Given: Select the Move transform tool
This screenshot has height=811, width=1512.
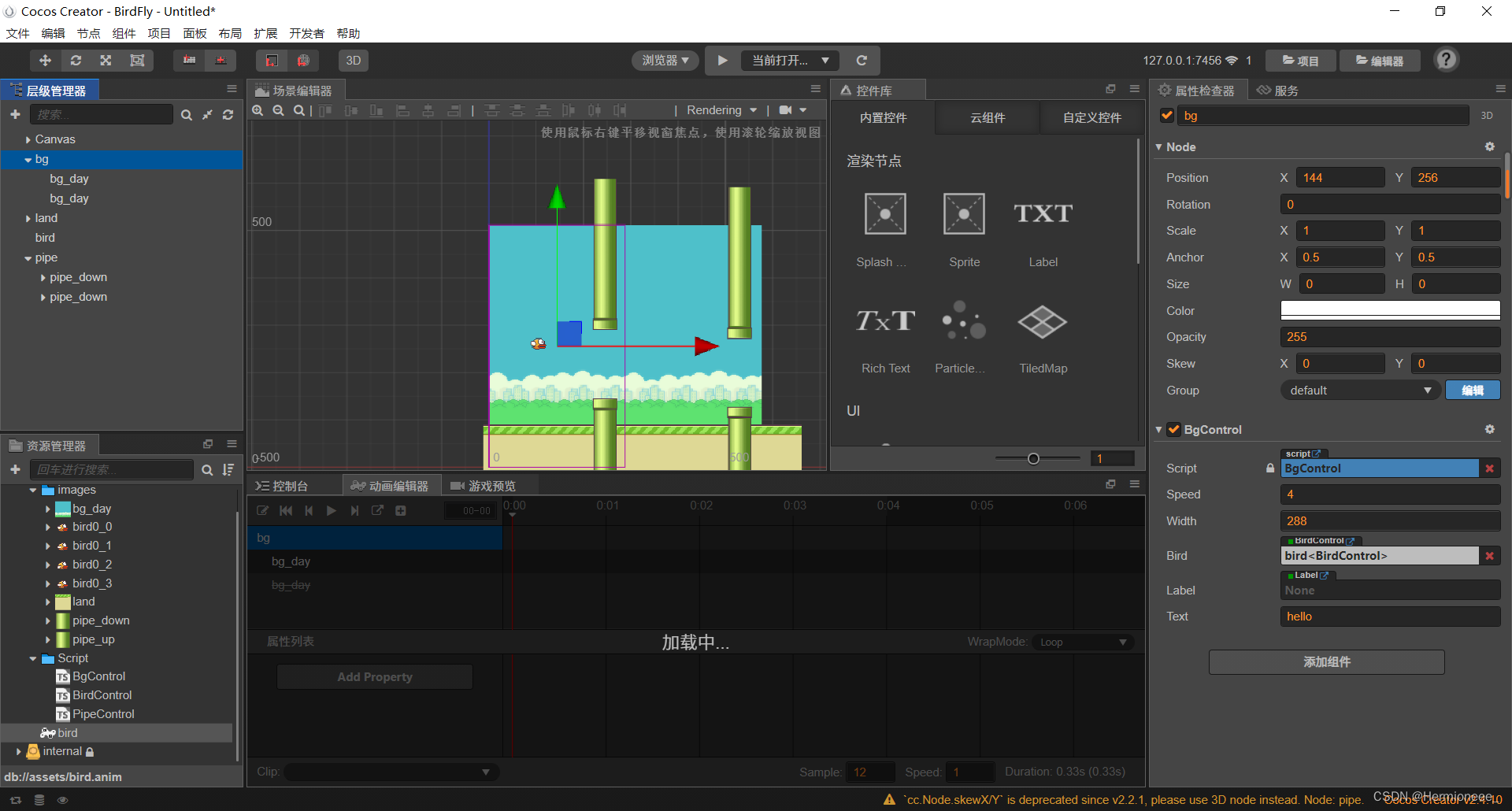Looking at the screenshot, I should 45,61.
